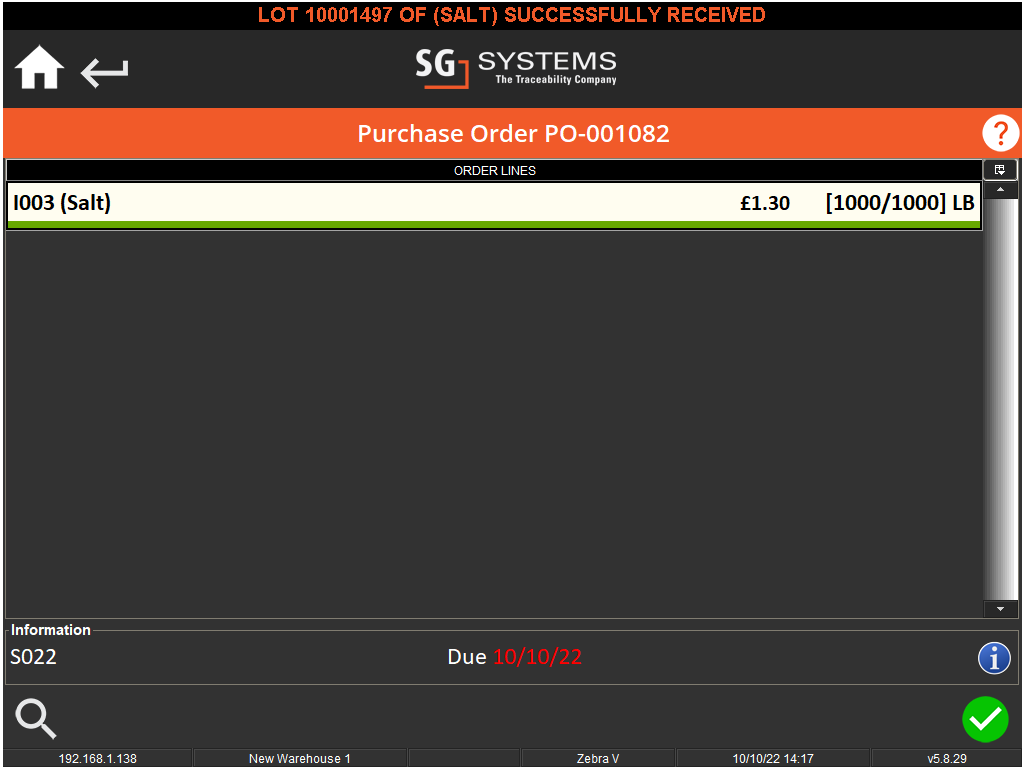Click the Purchase Order PO-001082 title bar

[513, 134]
